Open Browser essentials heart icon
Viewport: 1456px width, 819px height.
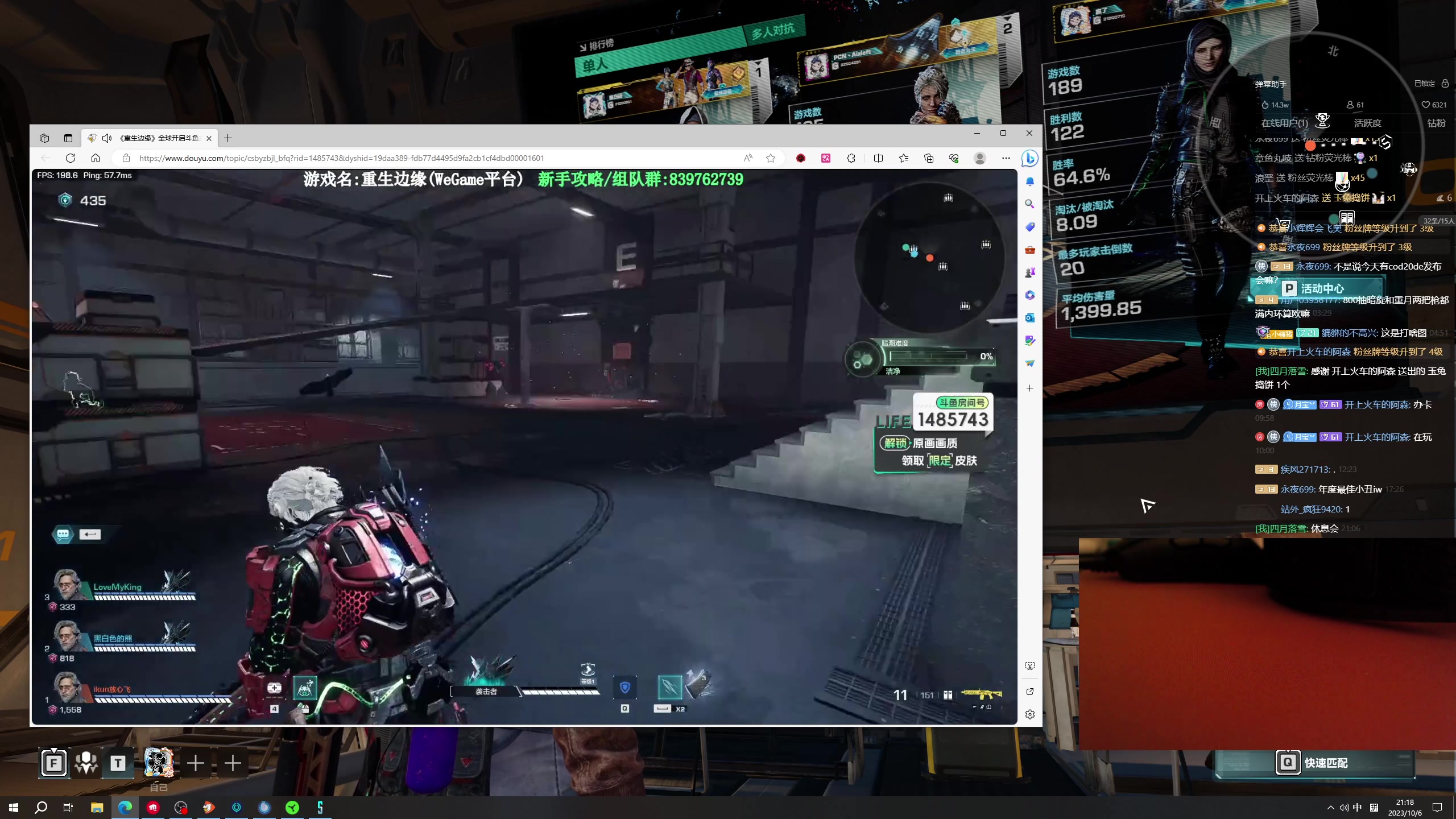pyautogui.click(x=954, y=158)
